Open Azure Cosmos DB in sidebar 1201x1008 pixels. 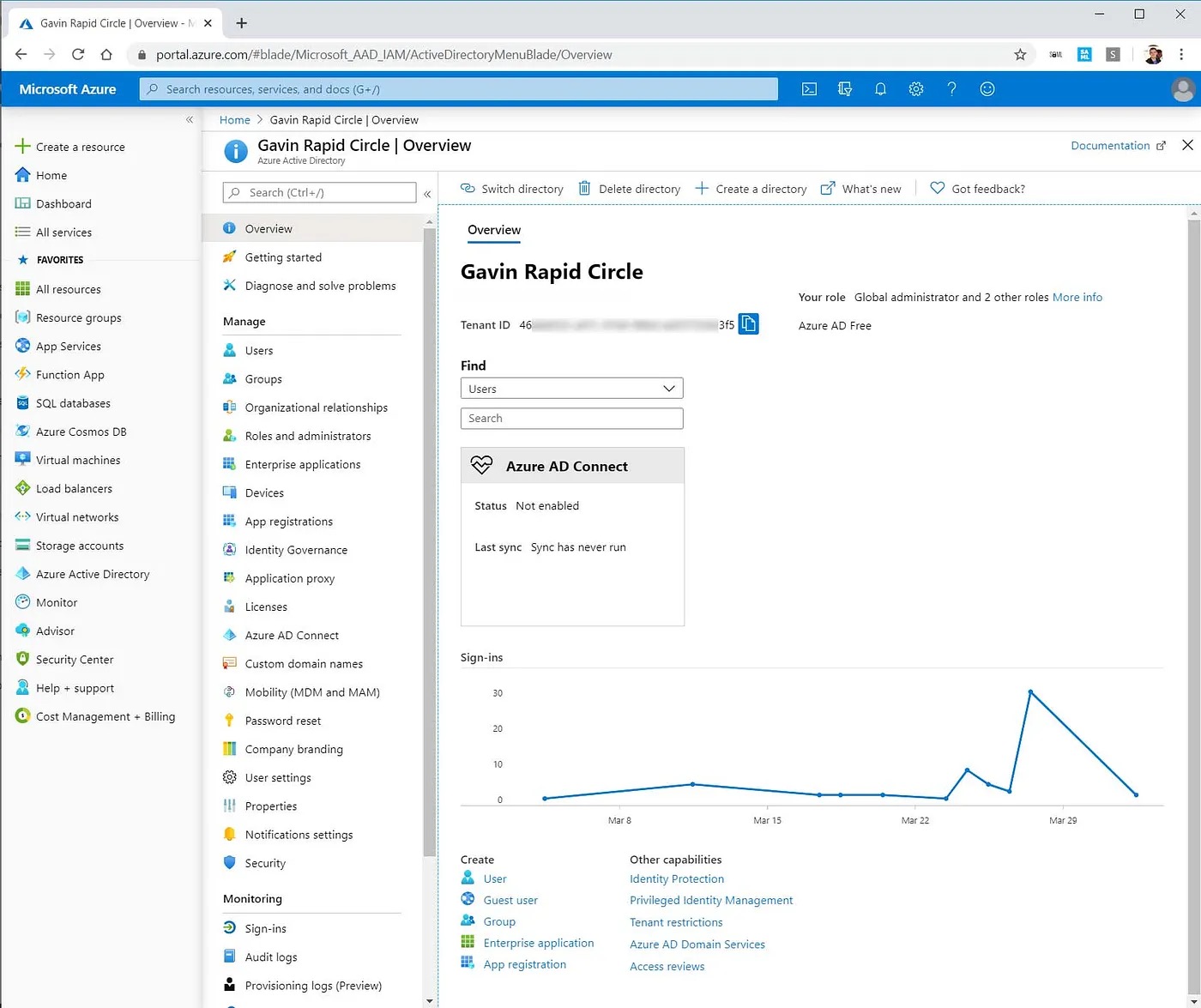pyautogui.click(x=70, y=432)
